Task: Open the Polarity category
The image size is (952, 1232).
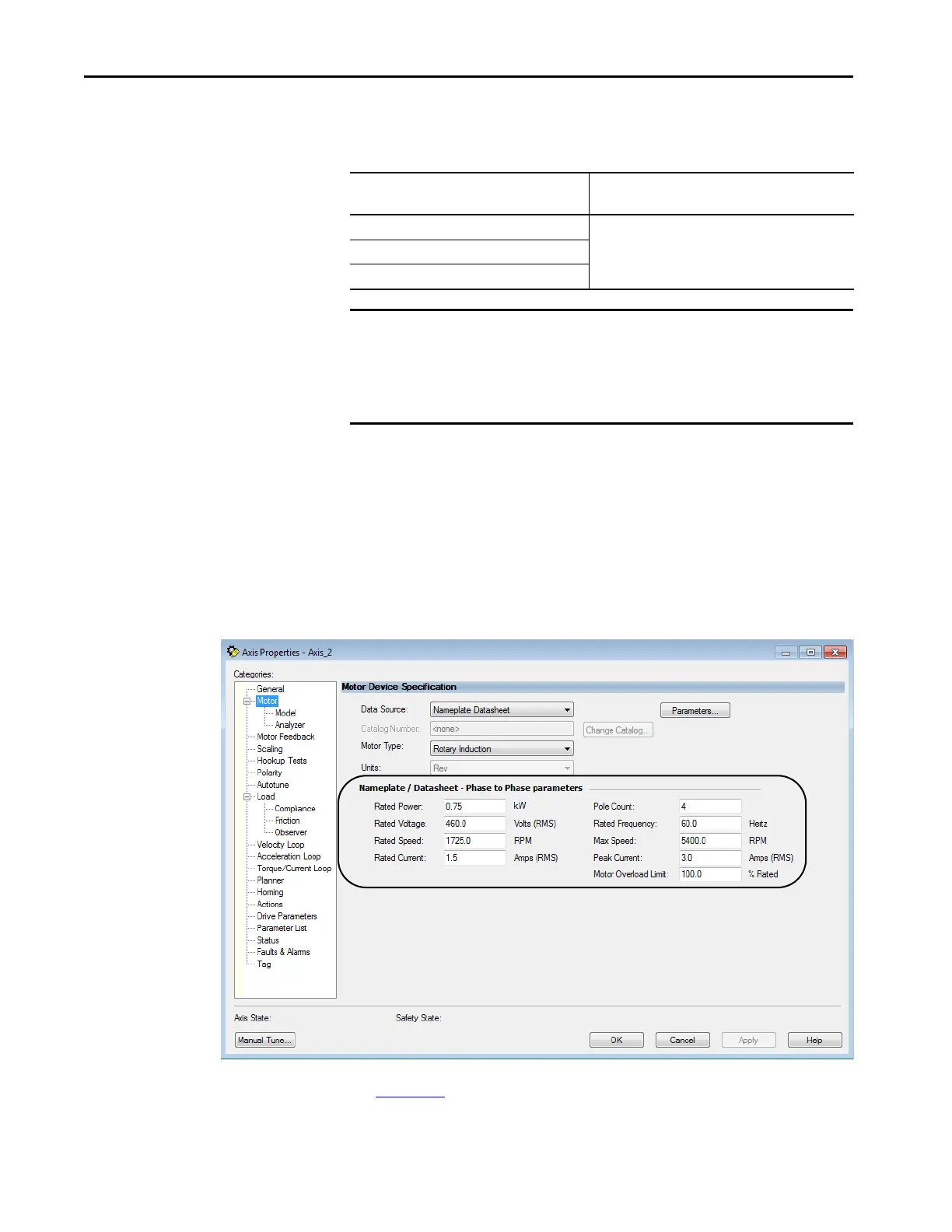Action: coord(269,773)
